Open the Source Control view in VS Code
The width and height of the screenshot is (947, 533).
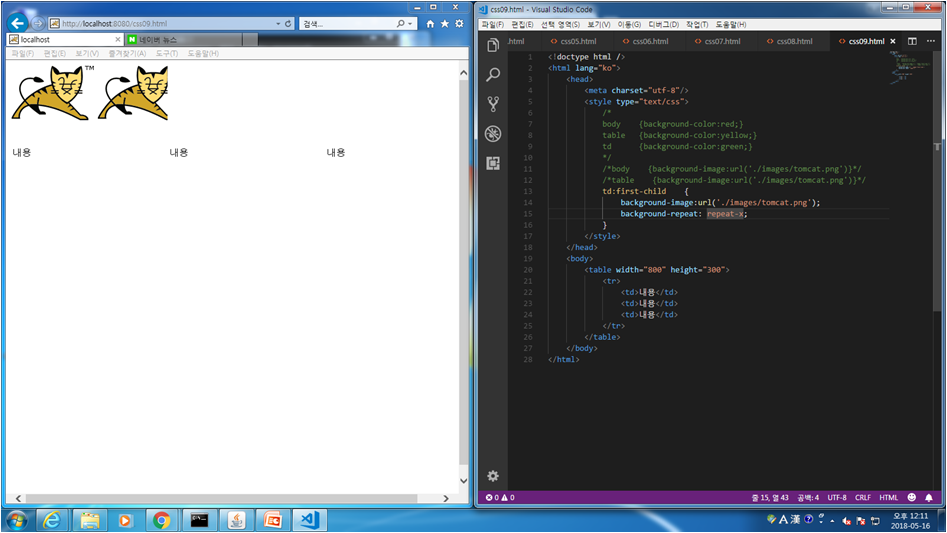pyautogui.click(x=493, y=104)
